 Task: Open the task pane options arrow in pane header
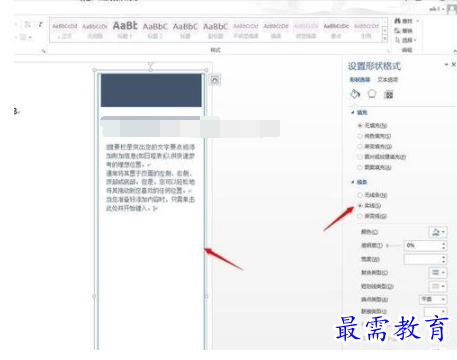tap(446, 65)
